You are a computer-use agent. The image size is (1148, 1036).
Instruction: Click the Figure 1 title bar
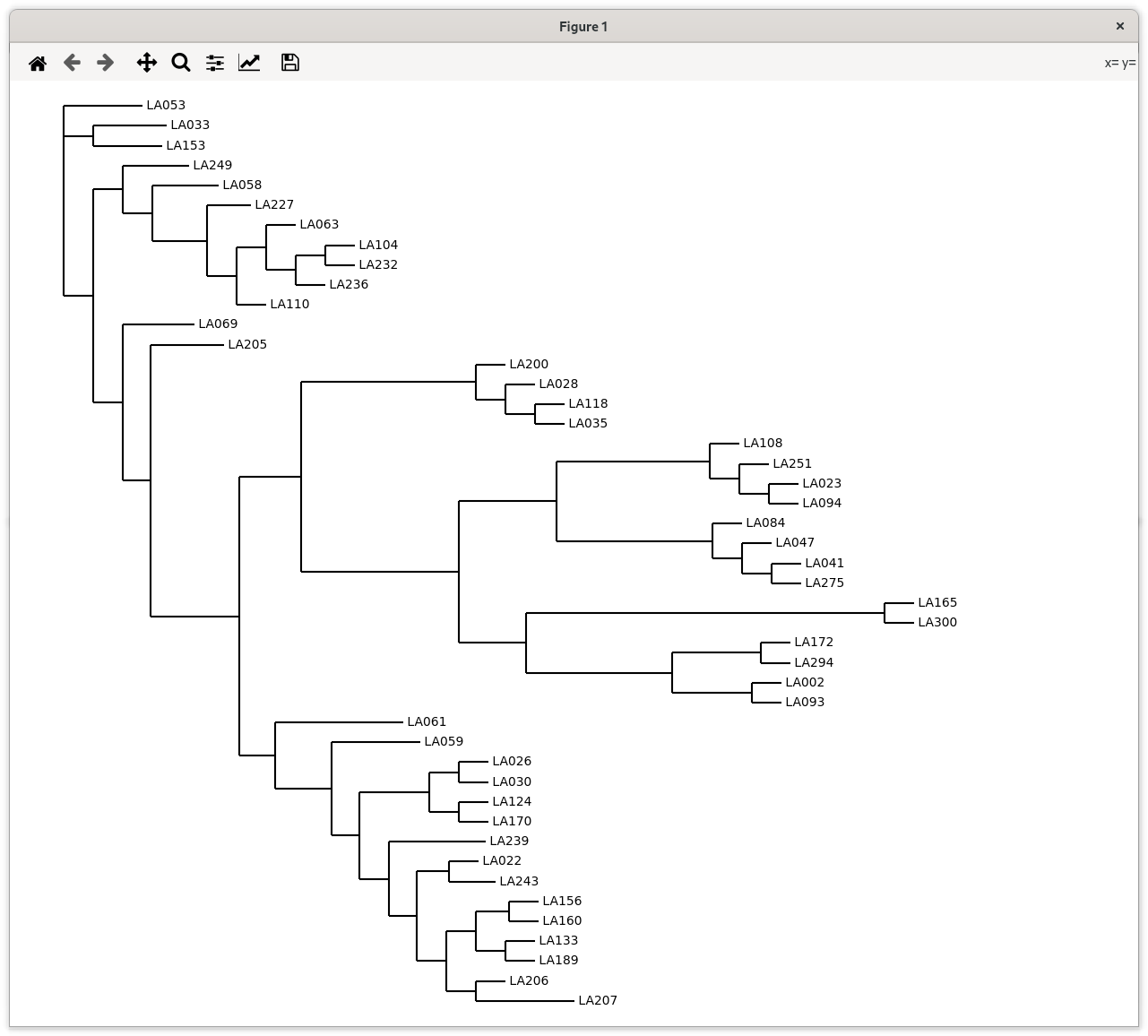point(583,27)
